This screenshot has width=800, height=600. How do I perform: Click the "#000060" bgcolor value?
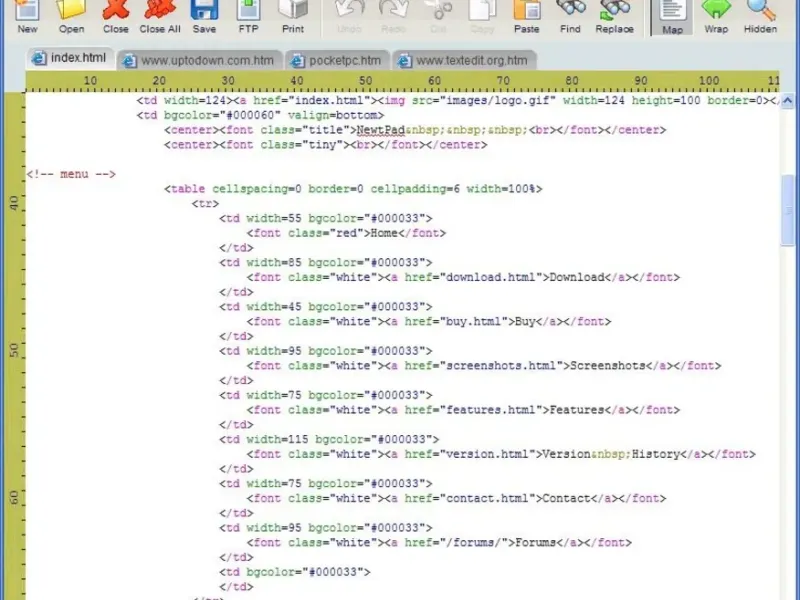click(250, 115)
